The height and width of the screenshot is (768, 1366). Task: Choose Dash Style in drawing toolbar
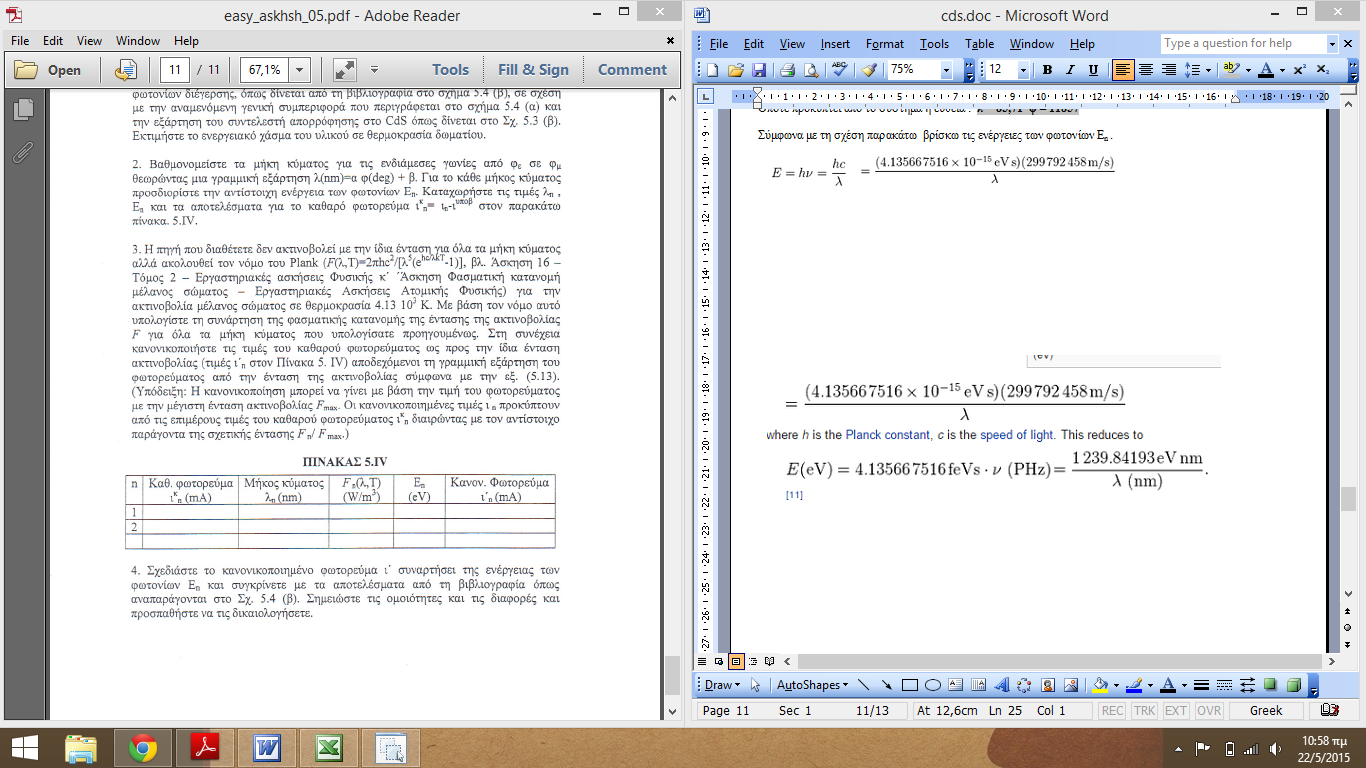click(1224, 685)
